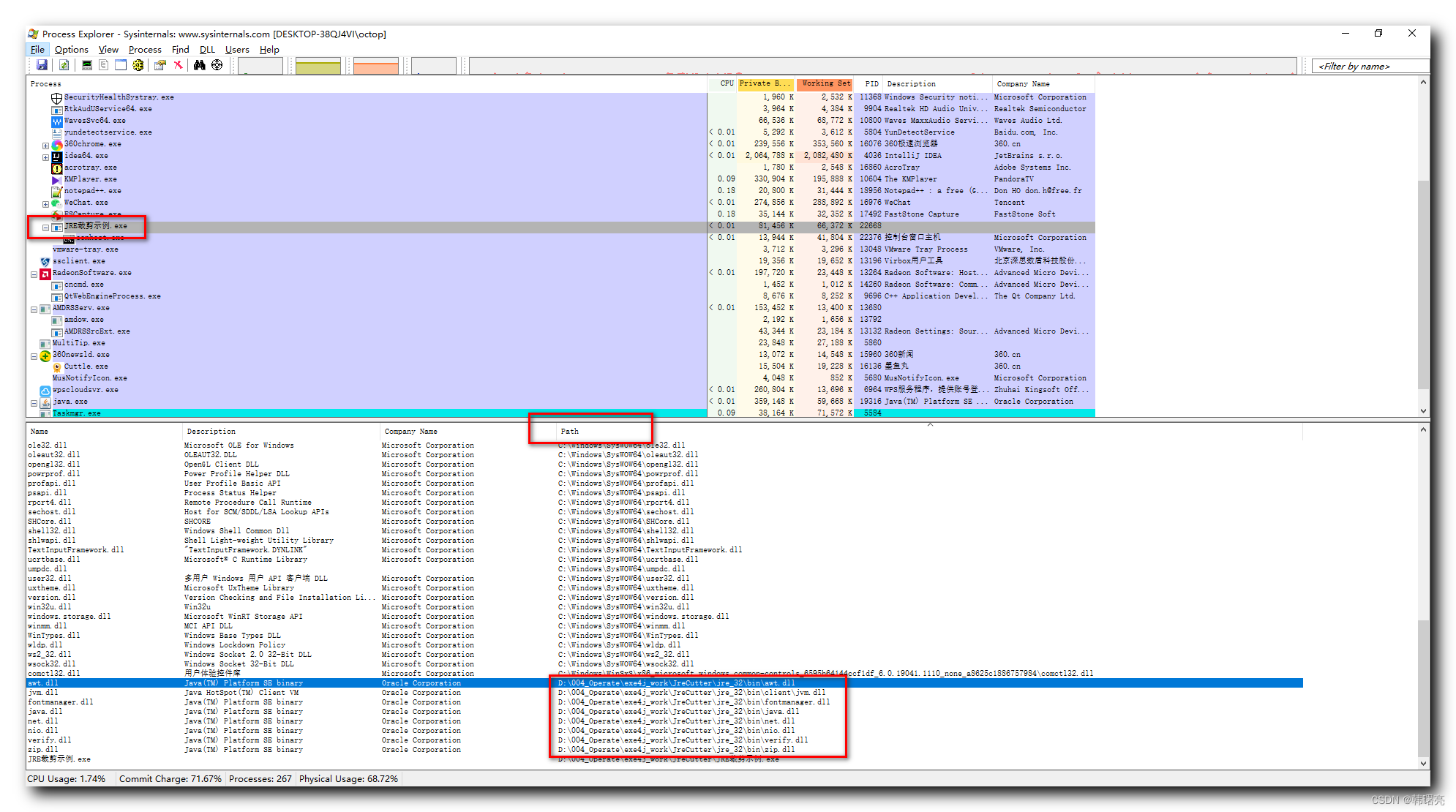Viewport: 1456px width, 812px height.
Task: Click the CPU usage mini graph
Action: pyautogui.click(x=260, y=66)
